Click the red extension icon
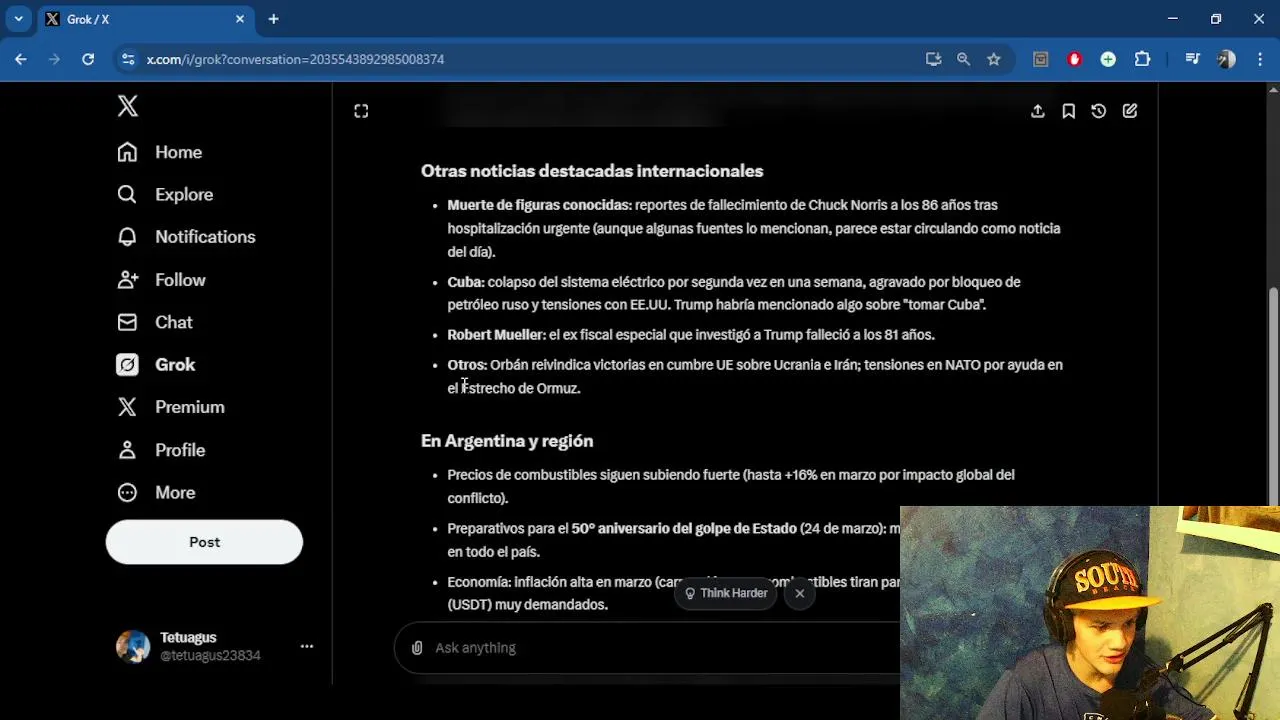 [1075, 59]
